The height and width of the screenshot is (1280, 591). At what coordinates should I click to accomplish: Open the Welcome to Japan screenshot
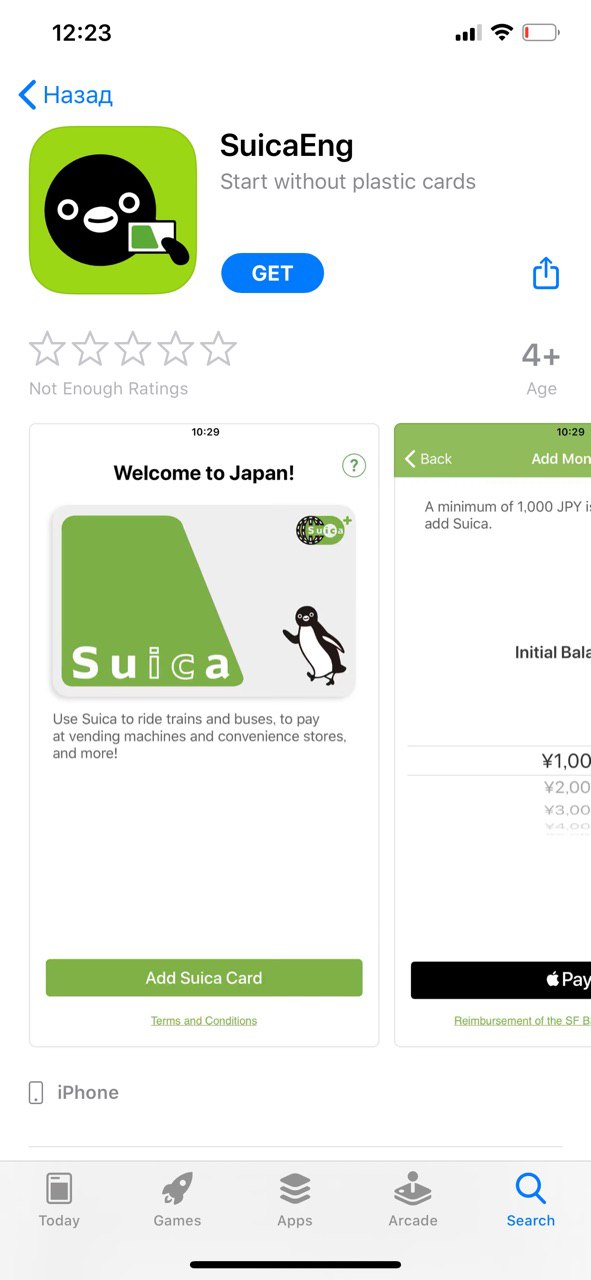[x=204, y=735]
